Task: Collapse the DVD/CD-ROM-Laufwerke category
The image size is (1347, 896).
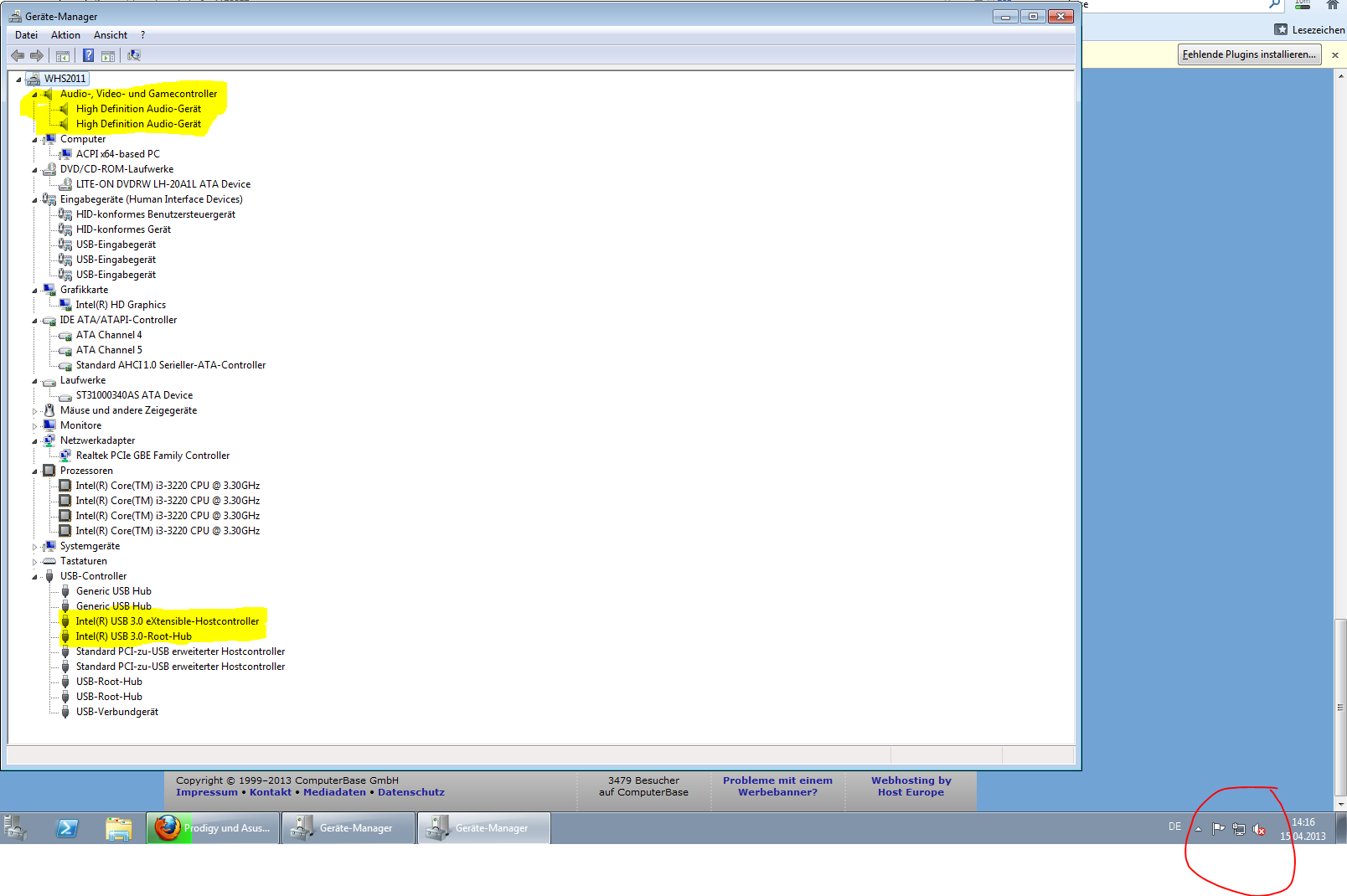Action: click(x=34, y=170)
